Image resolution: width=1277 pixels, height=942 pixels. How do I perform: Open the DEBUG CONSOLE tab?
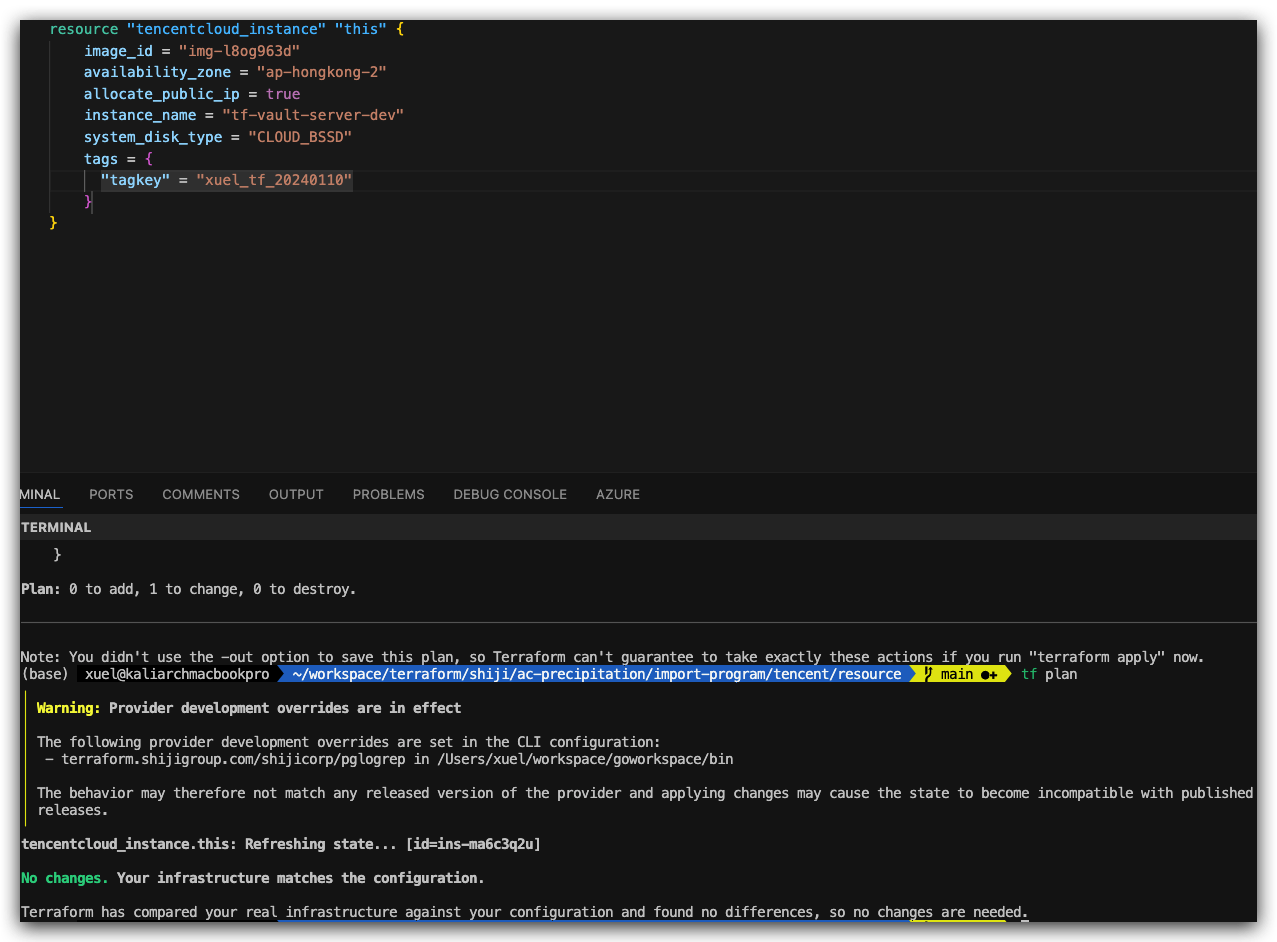510,494
